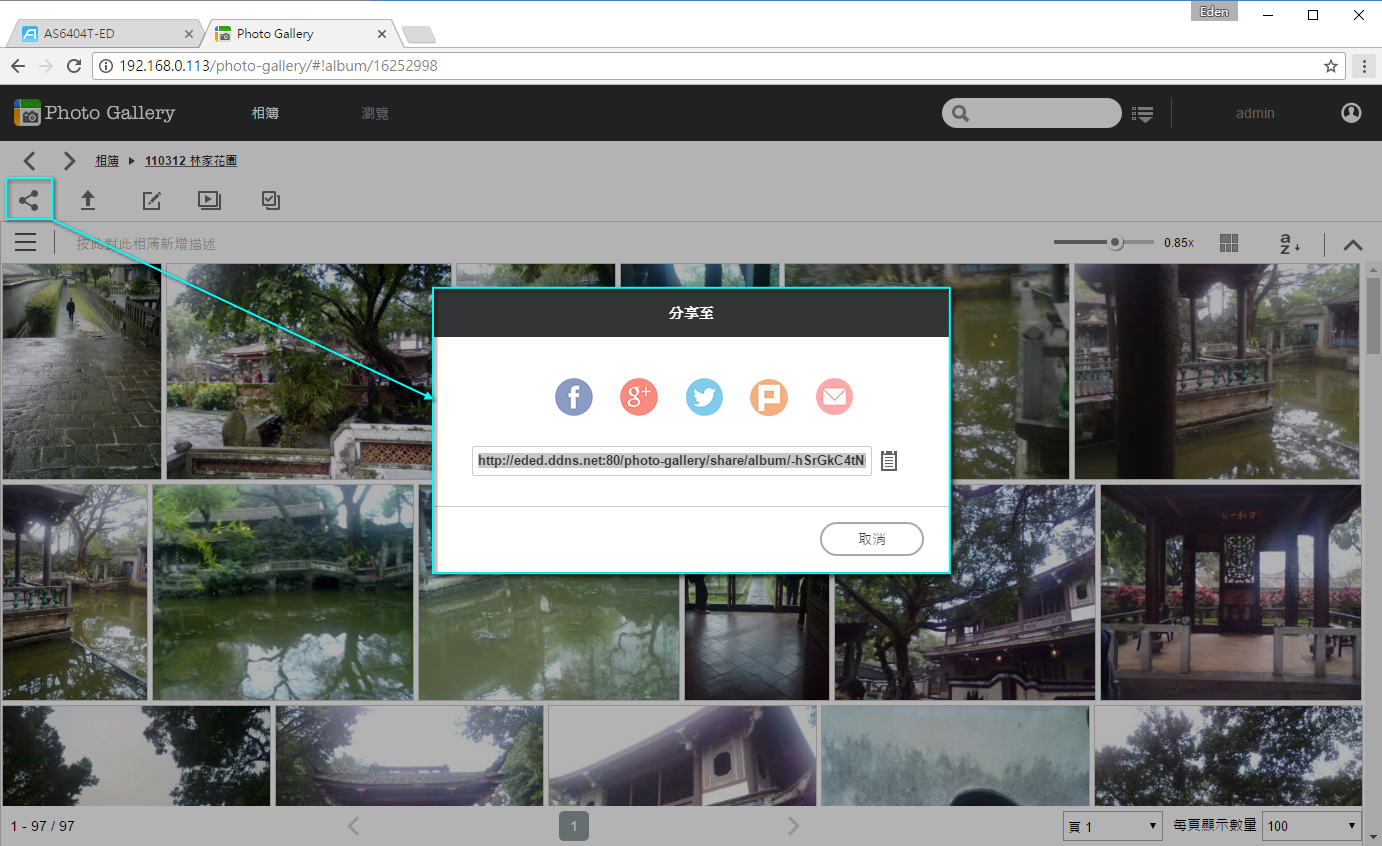Click the share album icon

coord(29,200)
